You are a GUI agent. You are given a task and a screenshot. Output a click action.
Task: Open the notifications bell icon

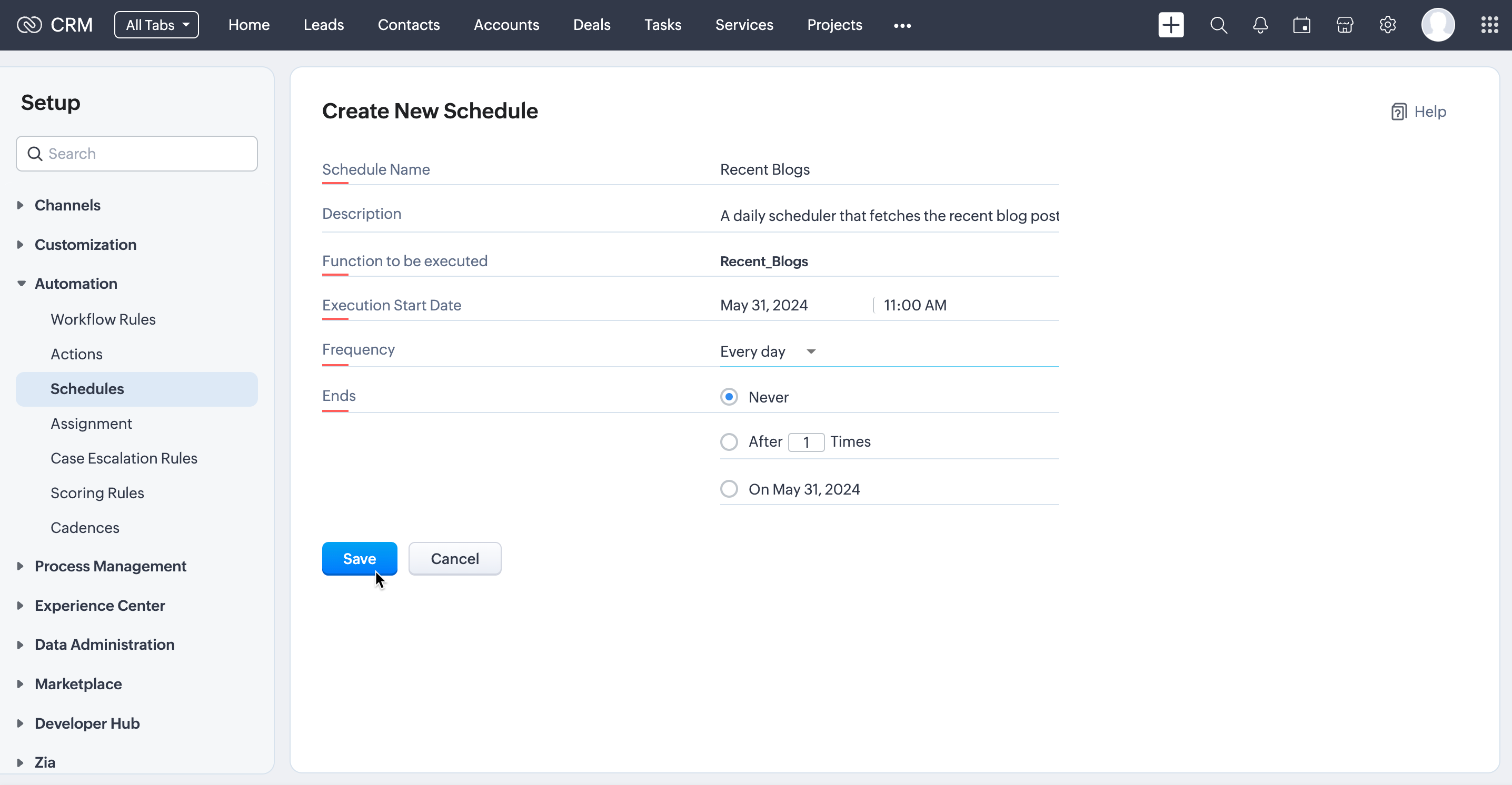pyautogui.click(x=1260, y=25)
